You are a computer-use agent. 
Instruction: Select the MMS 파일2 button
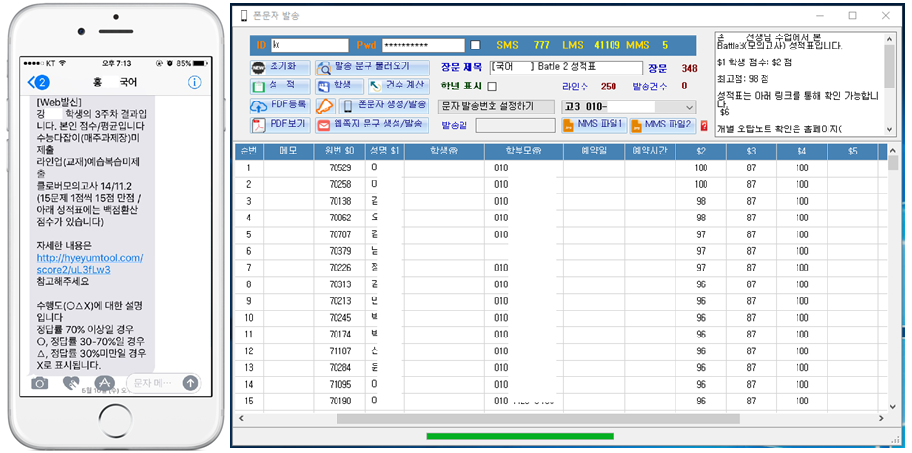(662, 125)
